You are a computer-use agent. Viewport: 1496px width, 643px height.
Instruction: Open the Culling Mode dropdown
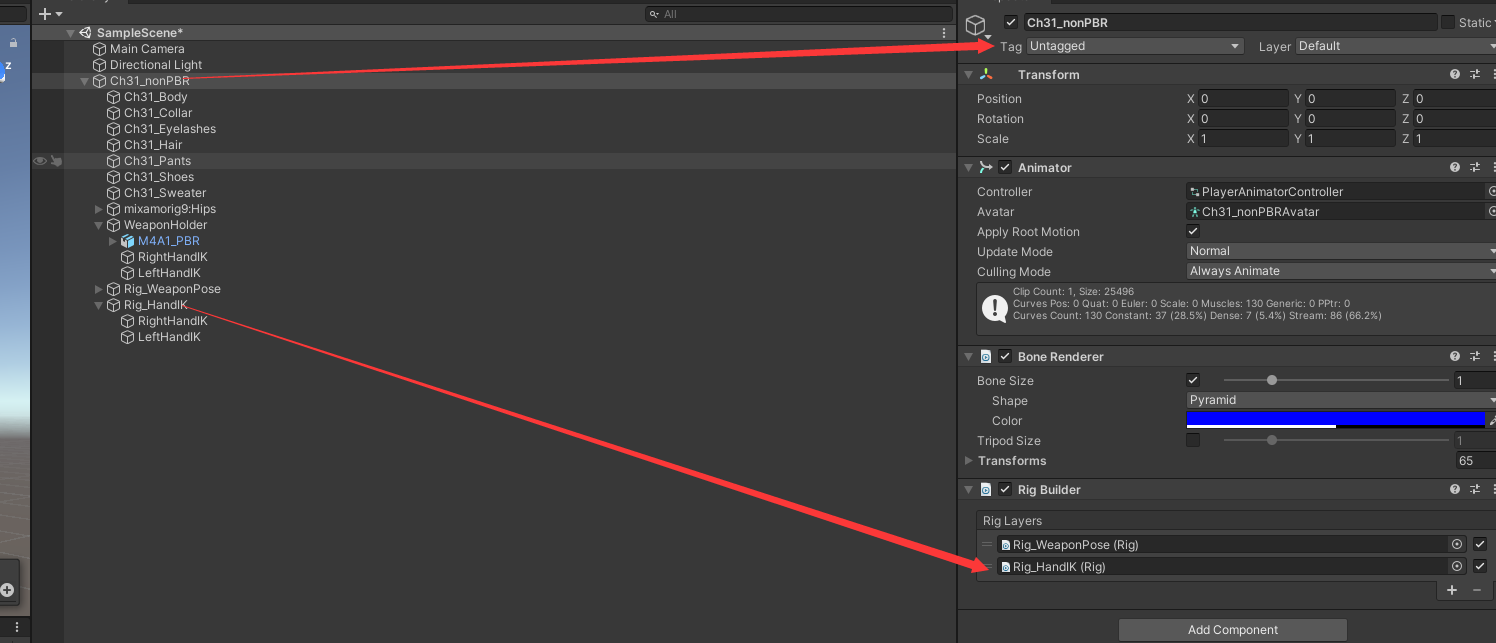(x=1340, y=271)
